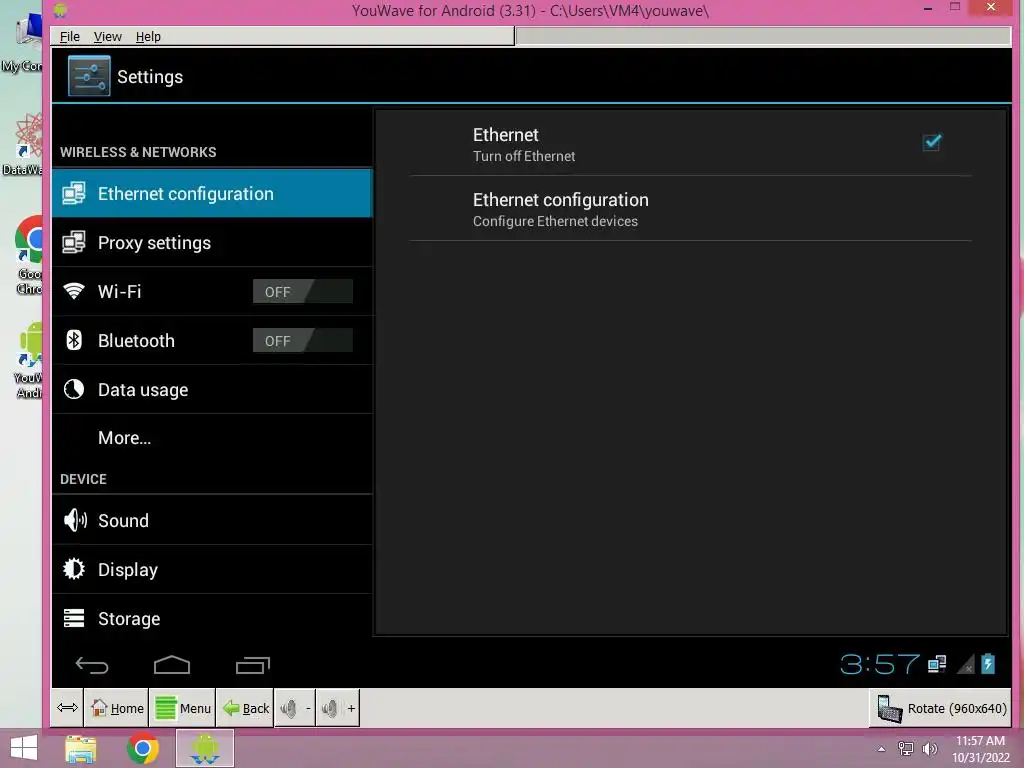This screenshot has height=768, width=1024.
Task: Tap the Android home navigation button
Action: (x=172, y=665)
